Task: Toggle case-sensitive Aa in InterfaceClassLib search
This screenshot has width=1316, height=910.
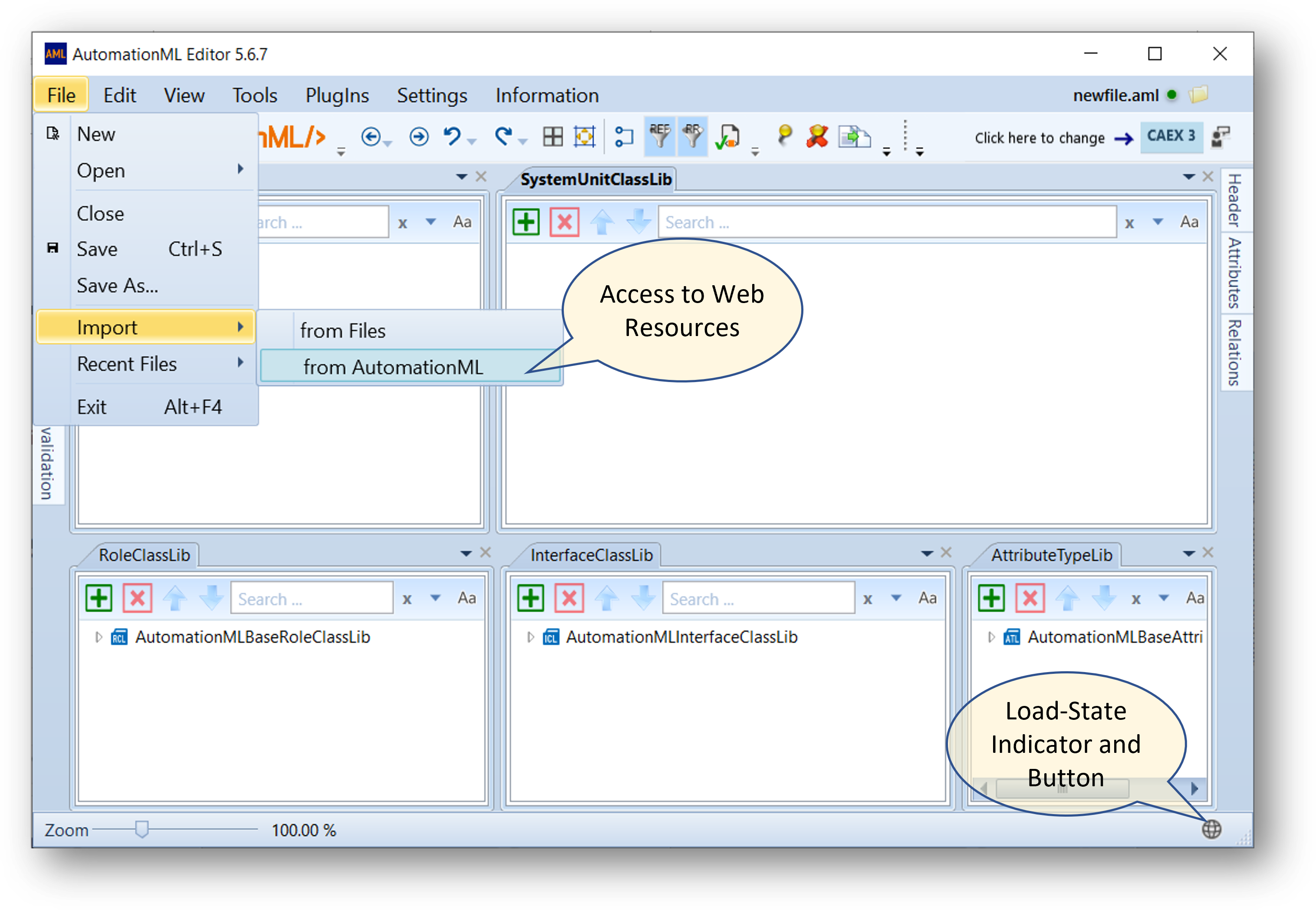Action: [x=927, y=598]
